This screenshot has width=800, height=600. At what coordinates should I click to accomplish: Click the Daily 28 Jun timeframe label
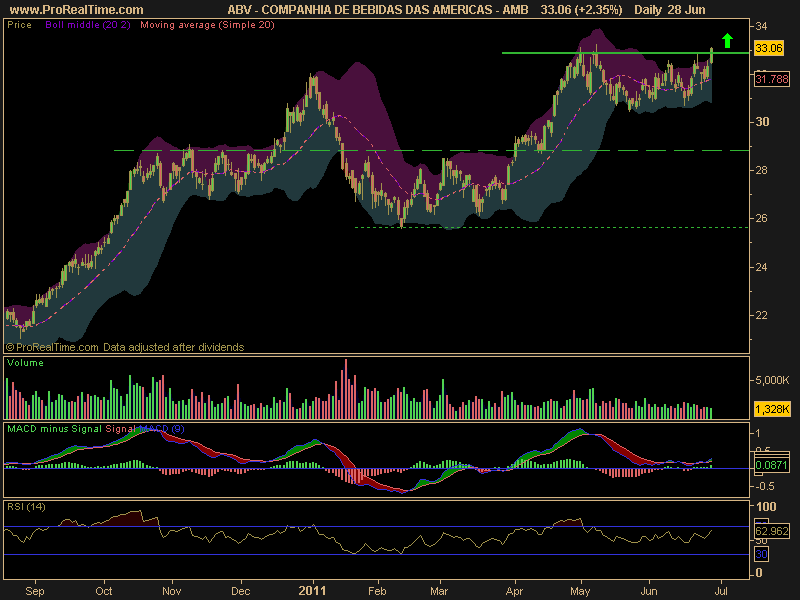[x=670, y=10]
